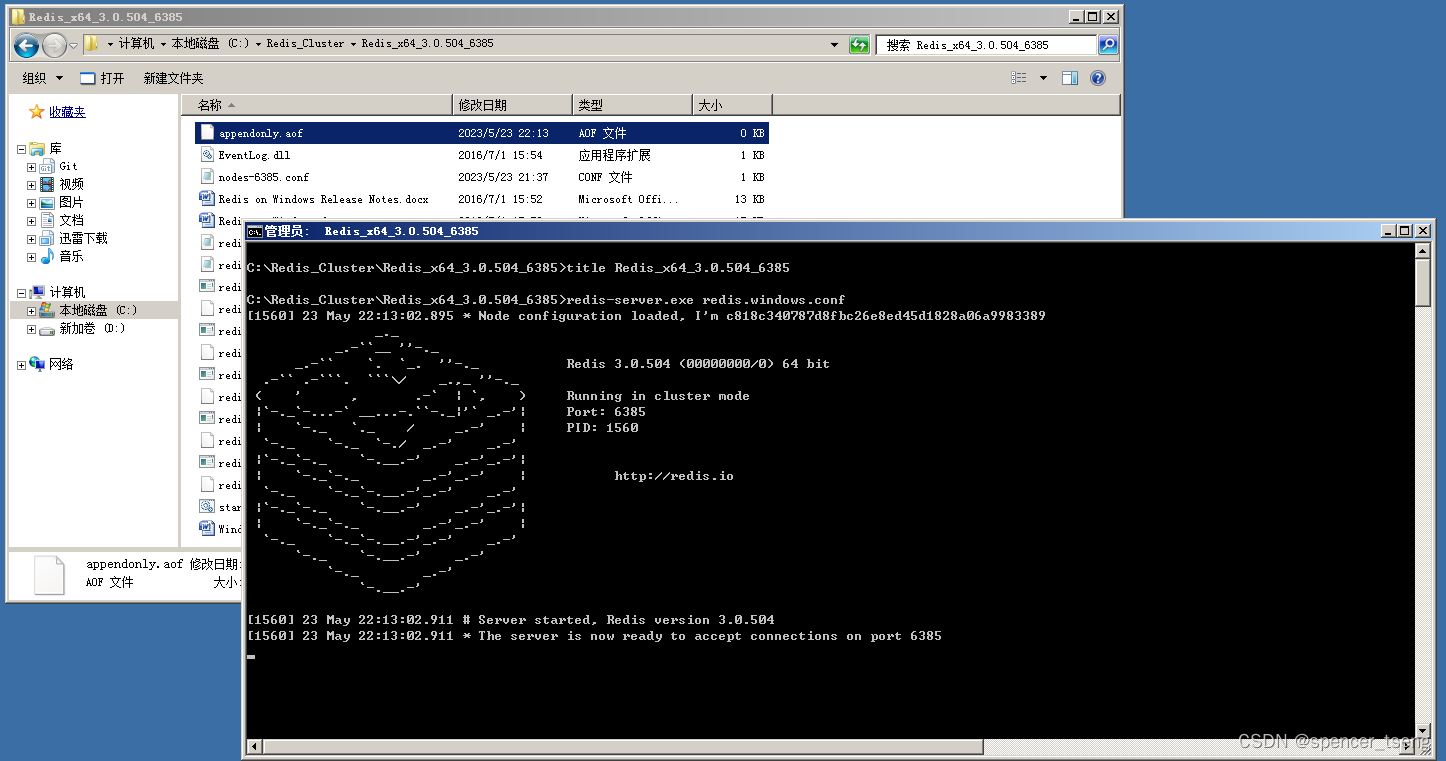Image resolution: width=1446 pixels, height=761 pixels.
Task: Click the Back navigation arrow
Action: pos(26,44)
